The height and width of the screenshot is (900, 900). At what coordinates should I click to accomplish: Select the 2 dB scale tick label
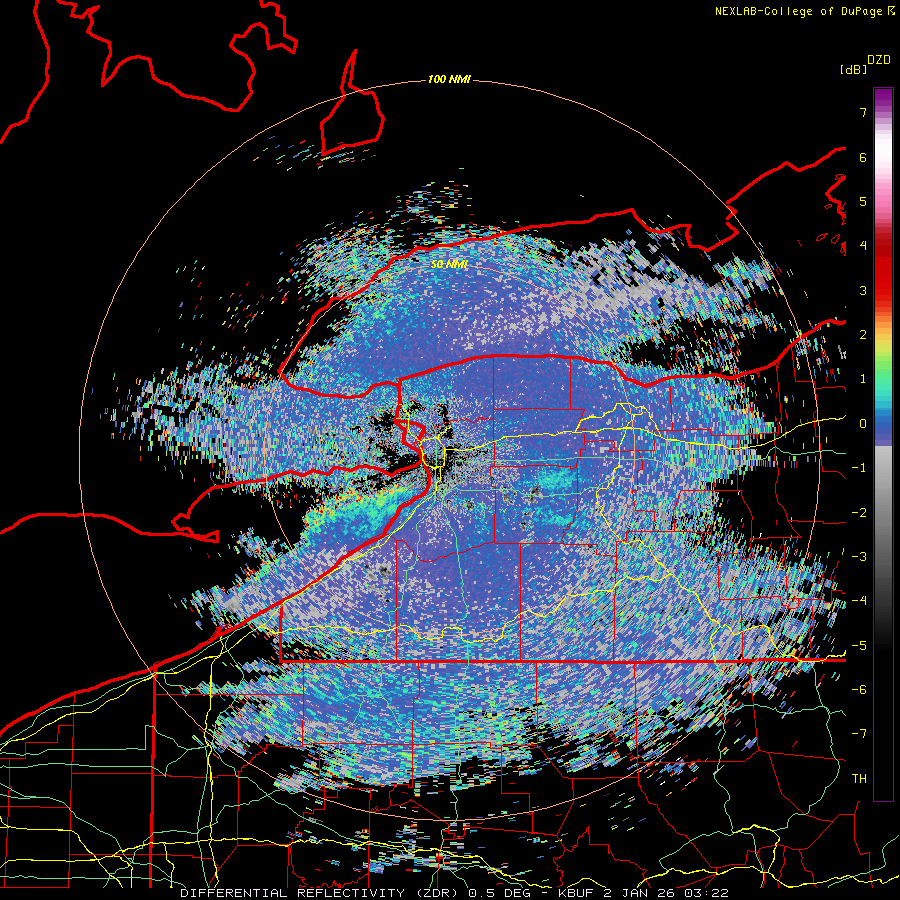[x=863, y=335]
